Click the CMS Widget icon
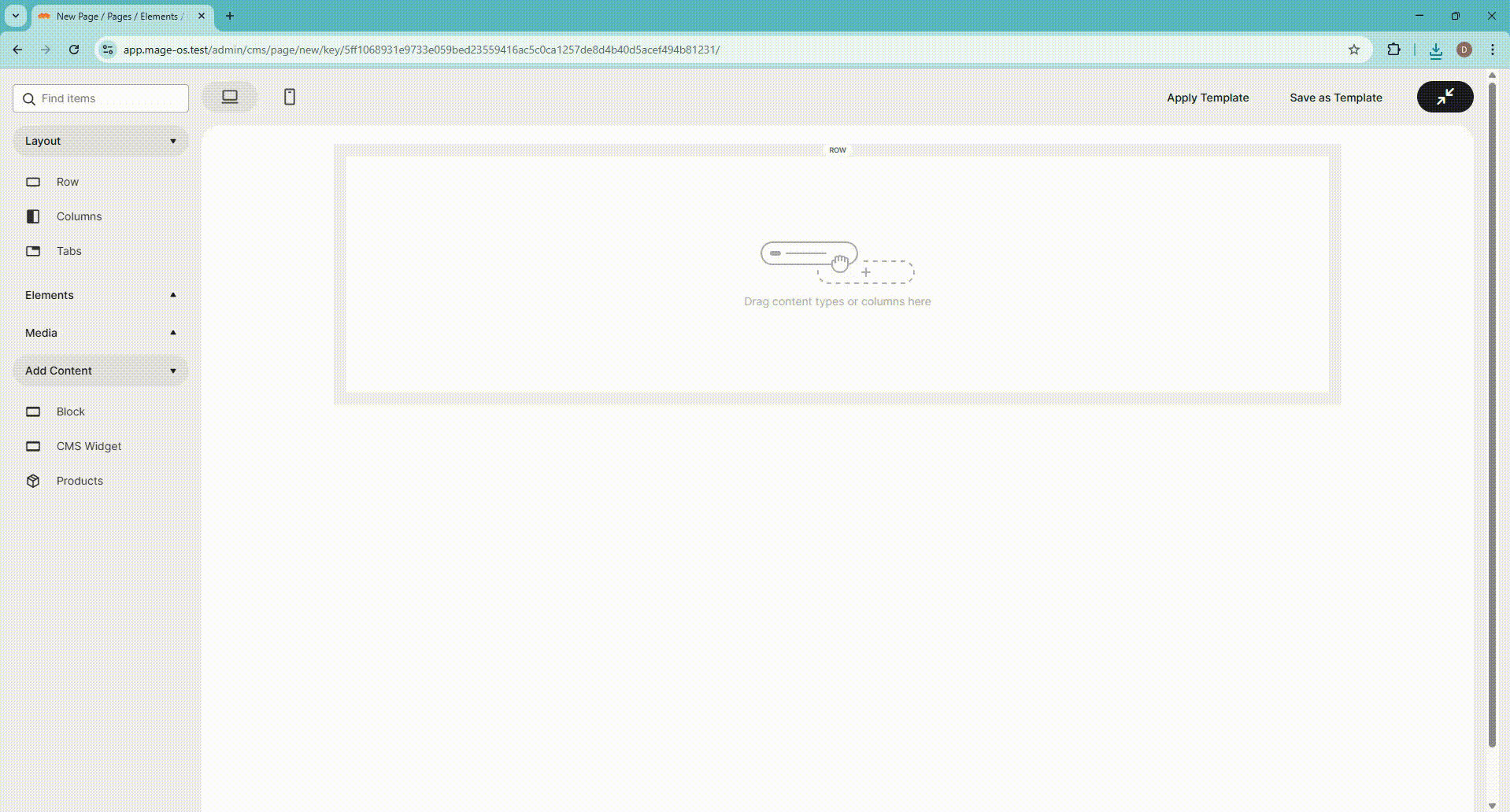 pyautogui.click(x=32, y=446)
